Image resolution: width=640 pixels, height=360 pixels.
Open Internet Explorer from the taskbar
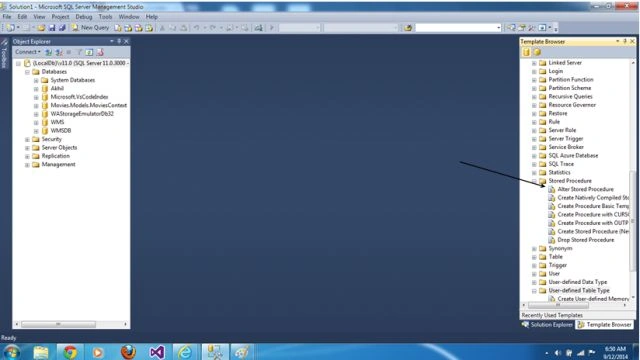pyautogui.click(x=186, y=352)
